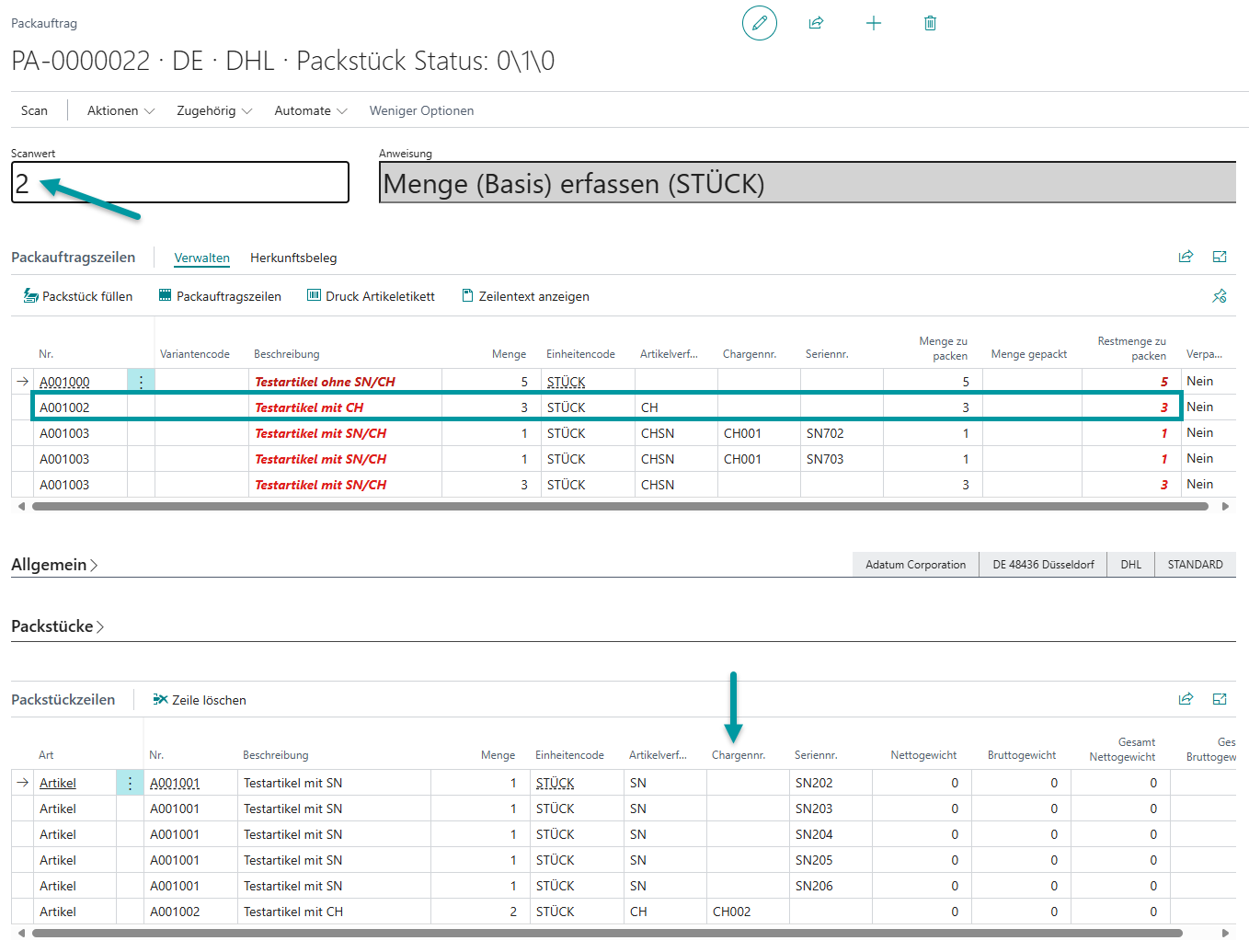
Task: Click Packstück füllen action
Action: tap(78, 296)
